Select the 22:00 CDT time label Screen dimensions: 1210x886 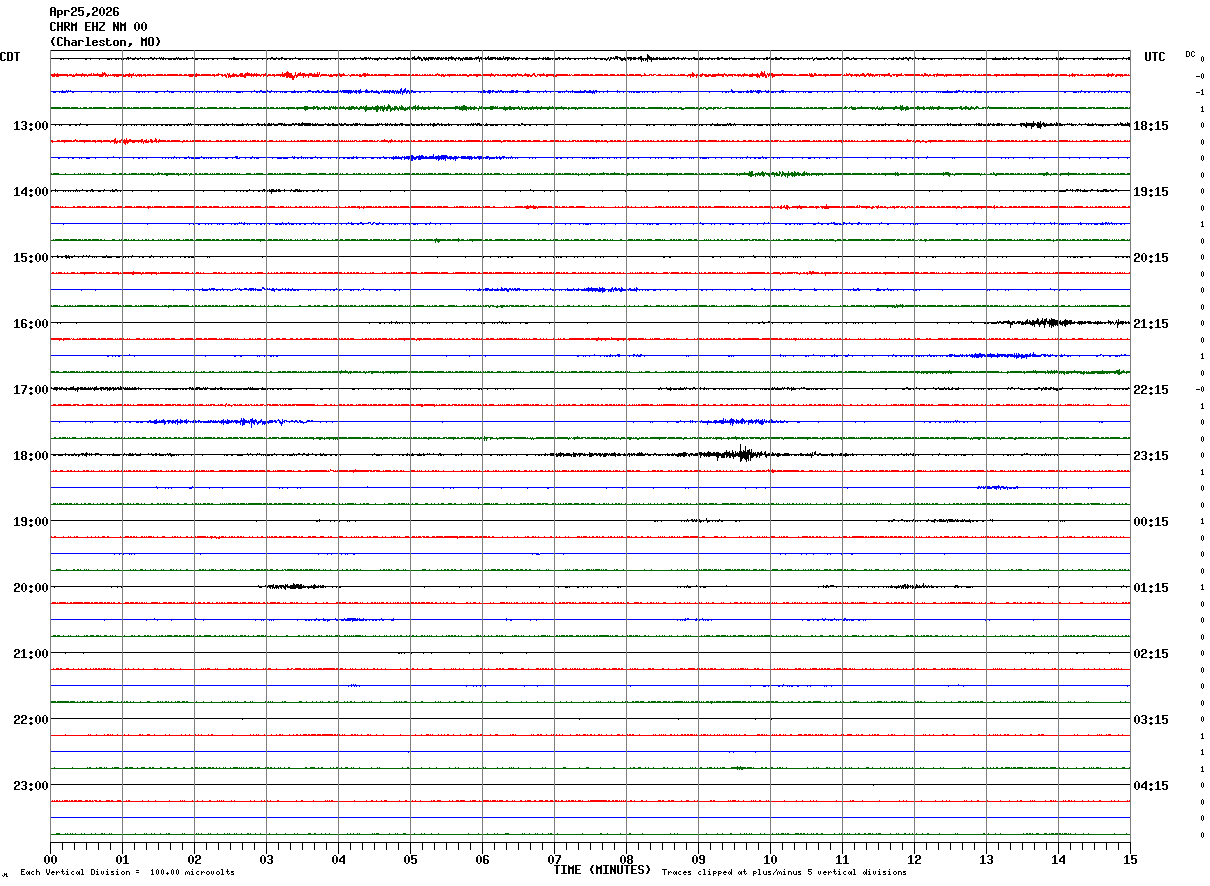[31, 720]
